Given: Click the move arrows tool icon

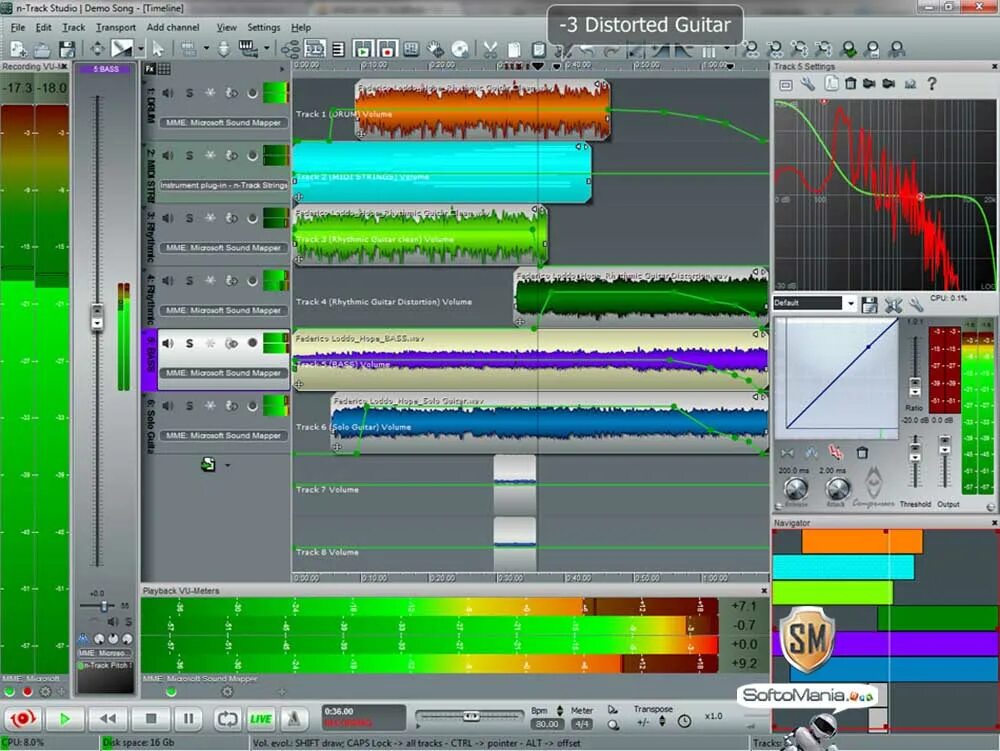Looking at the screenshot, I should pyautogui.click(x=97, y=48).
